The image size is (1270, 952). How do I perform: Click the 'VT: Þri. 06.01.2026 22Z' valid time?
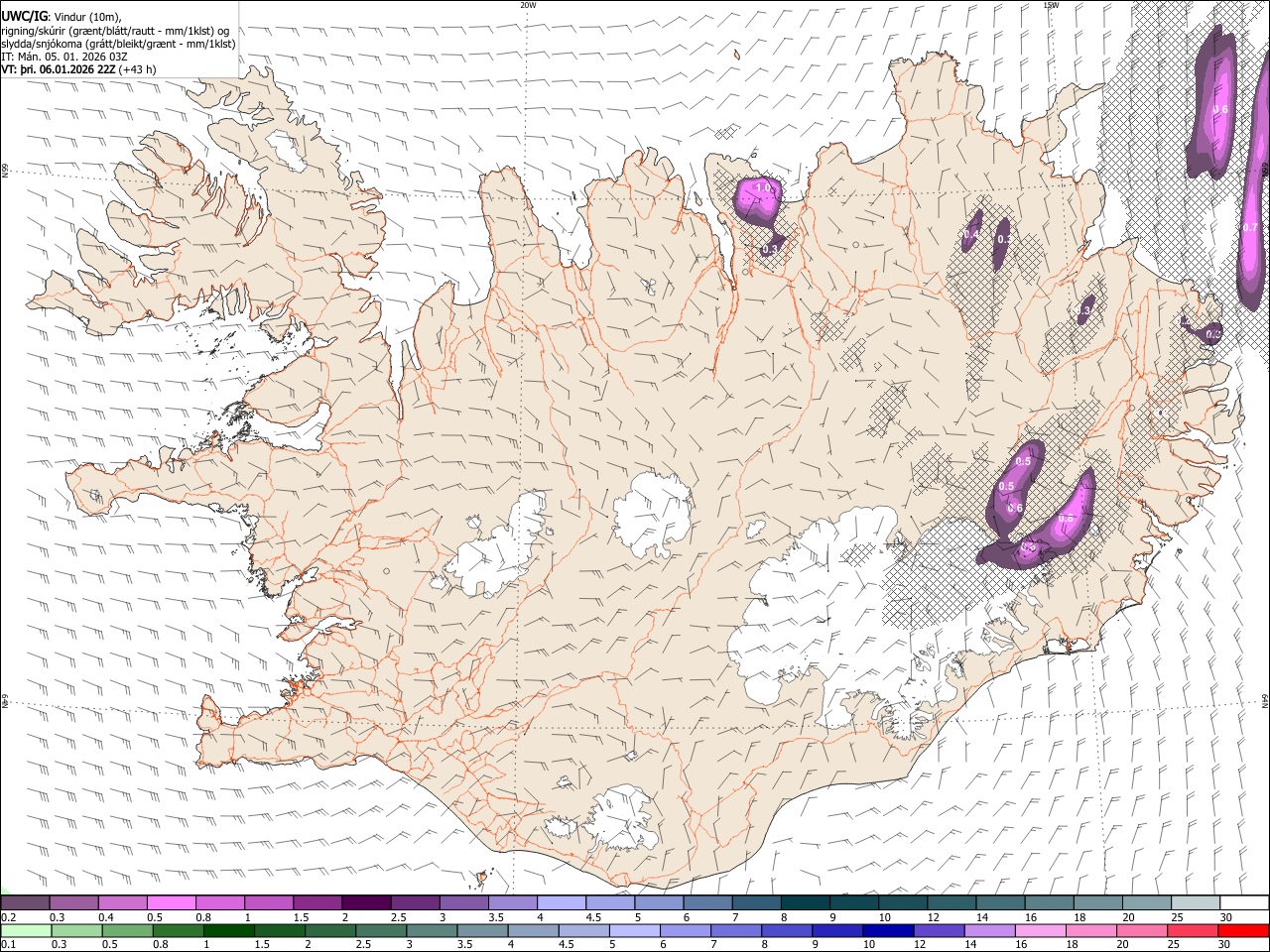click(58, 69)
